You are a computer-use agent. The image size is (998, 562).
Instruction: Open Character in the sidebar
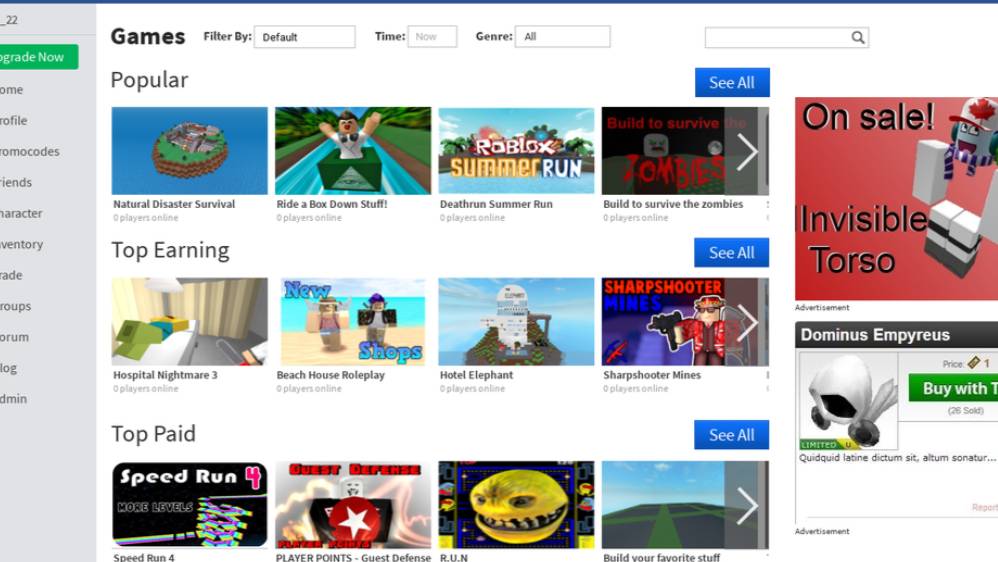(x=21, y=213)
